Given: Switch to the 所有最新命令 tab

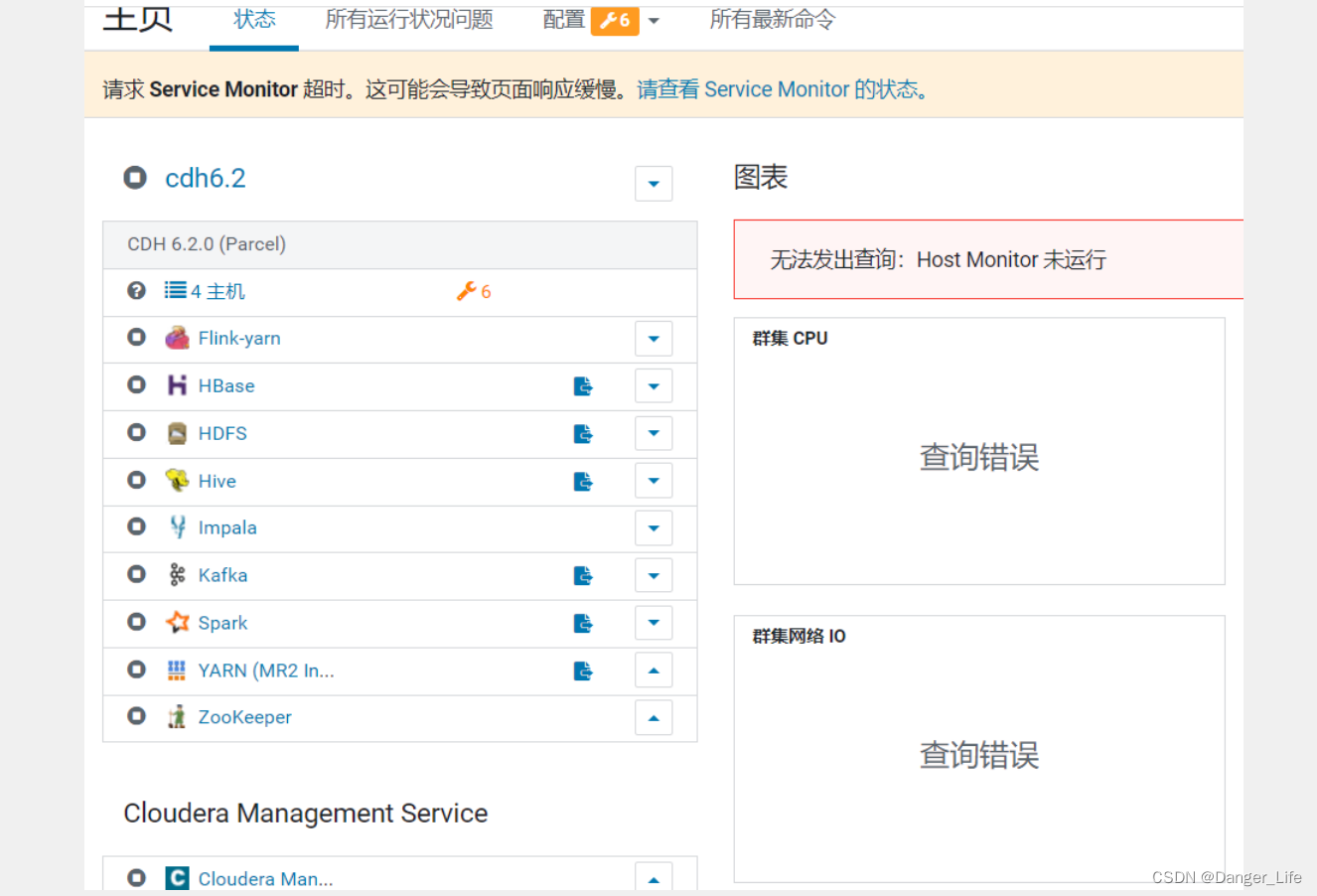Looking at the screenshot, I should click(773, 20).
